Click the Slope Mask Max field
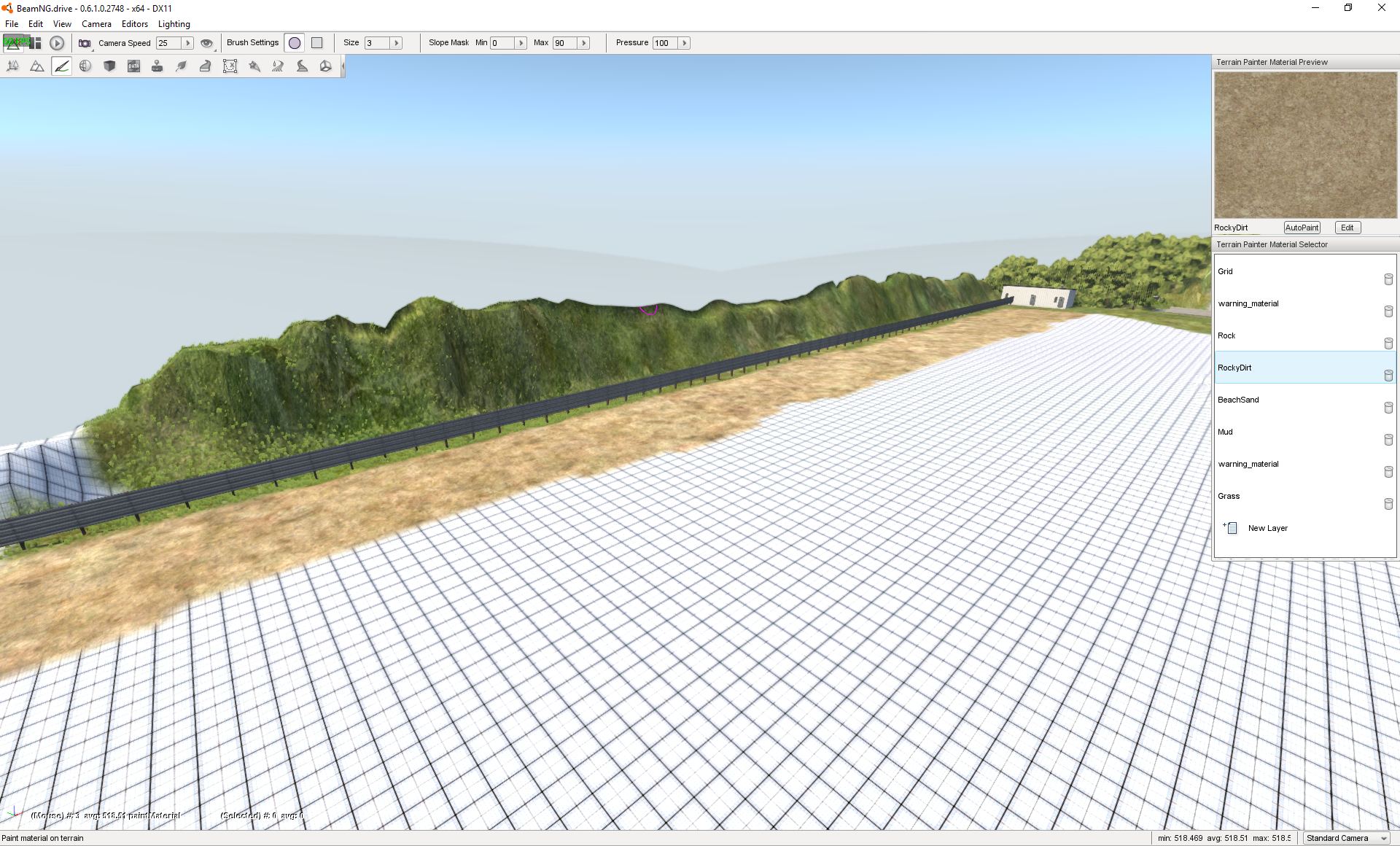 [x=565, y=43]
